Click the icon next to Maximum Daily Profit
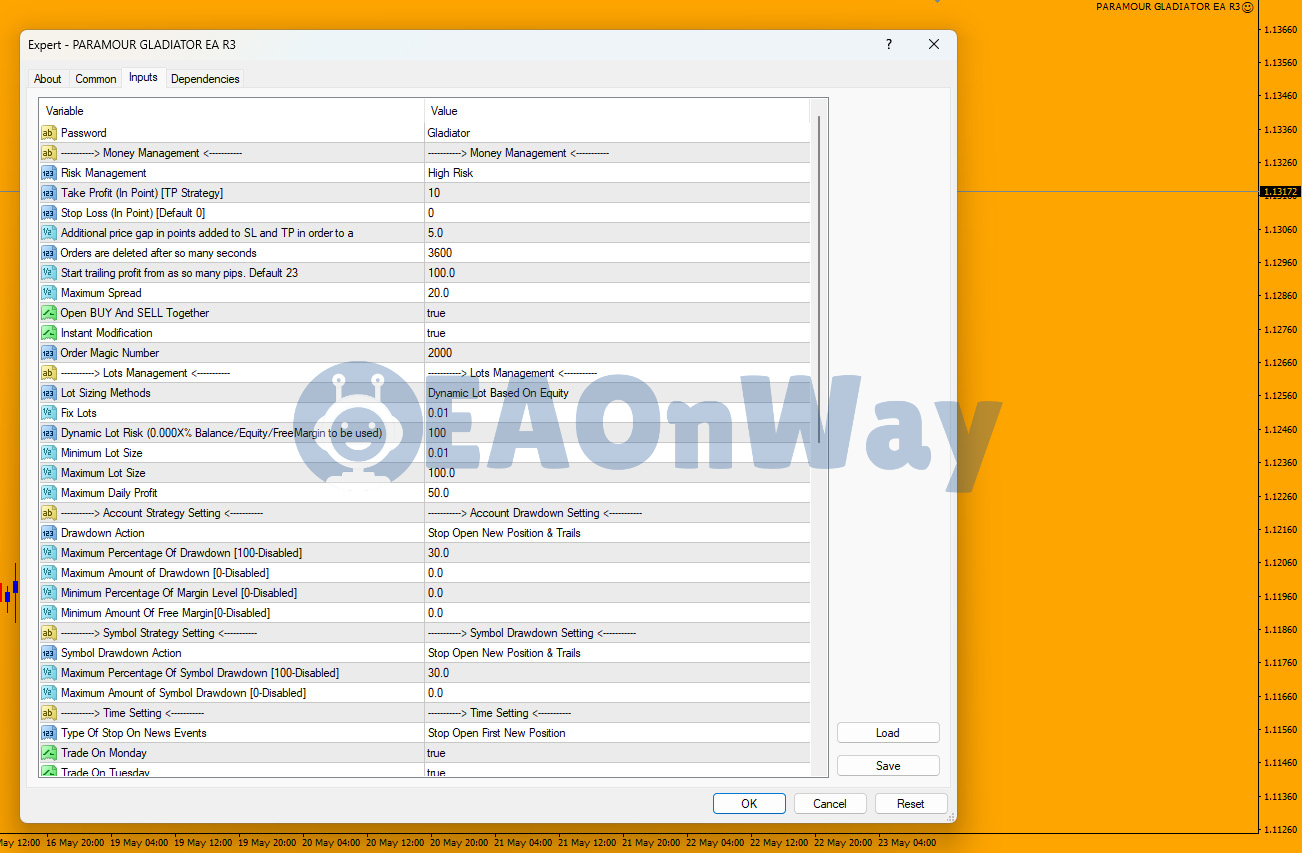Viewport: 1302px width, 853px height. click(x=48, y=493)
